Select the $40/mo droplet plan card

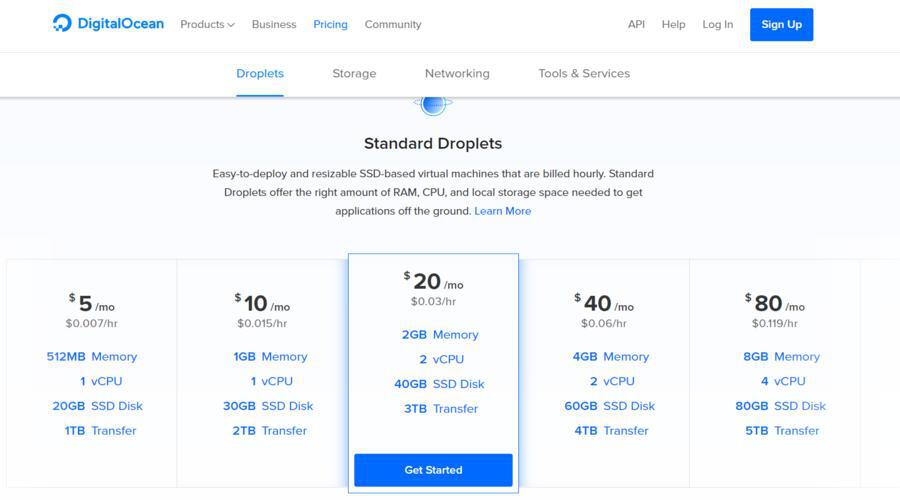coord(604,373)
